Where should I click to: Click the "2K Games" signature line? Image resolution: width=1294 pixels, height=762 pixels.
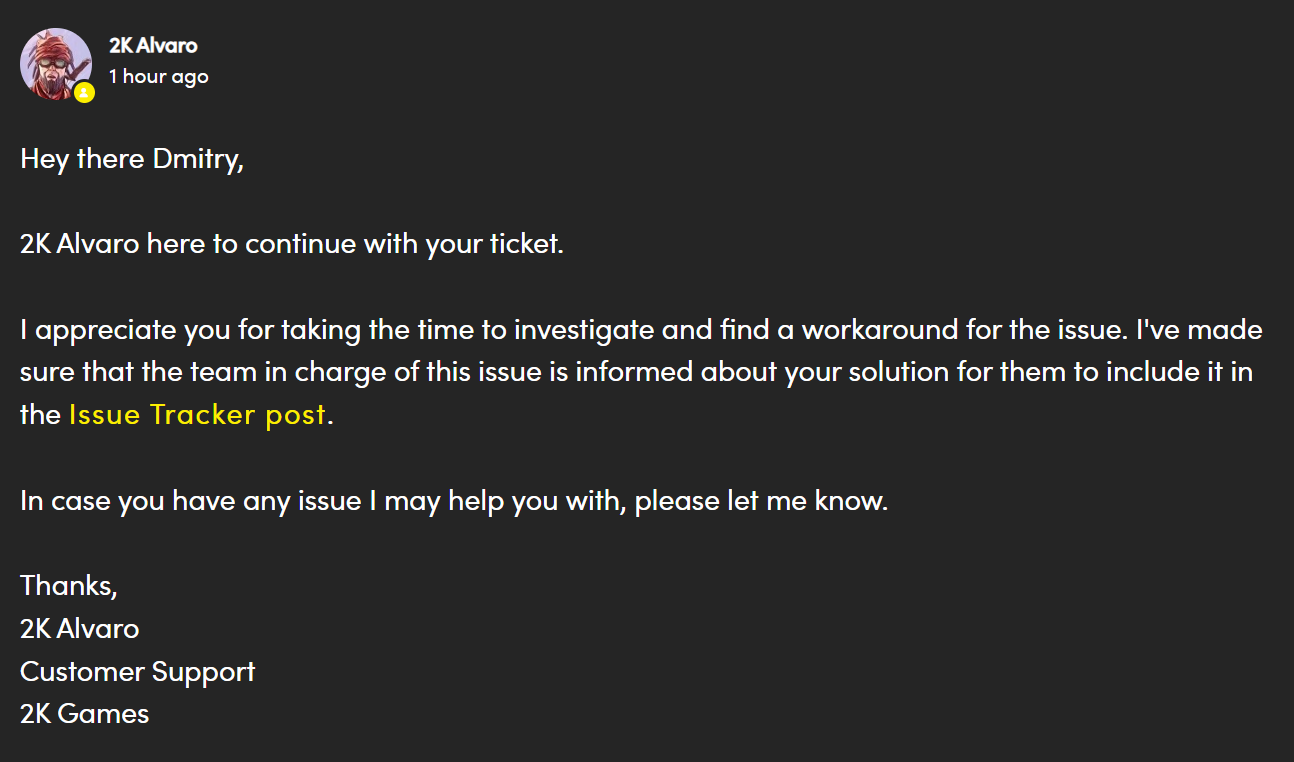(x=84, y=714)
